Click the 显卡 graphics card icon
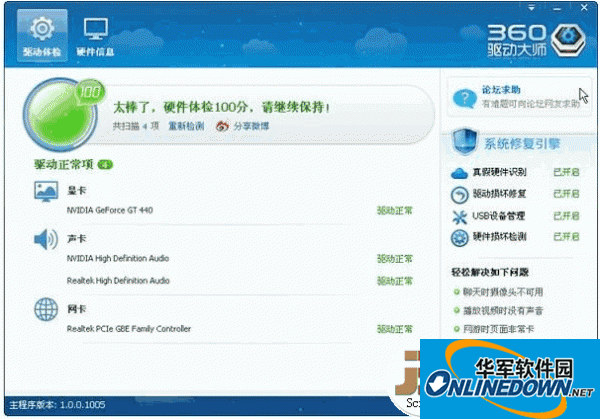 click(46, 191)
